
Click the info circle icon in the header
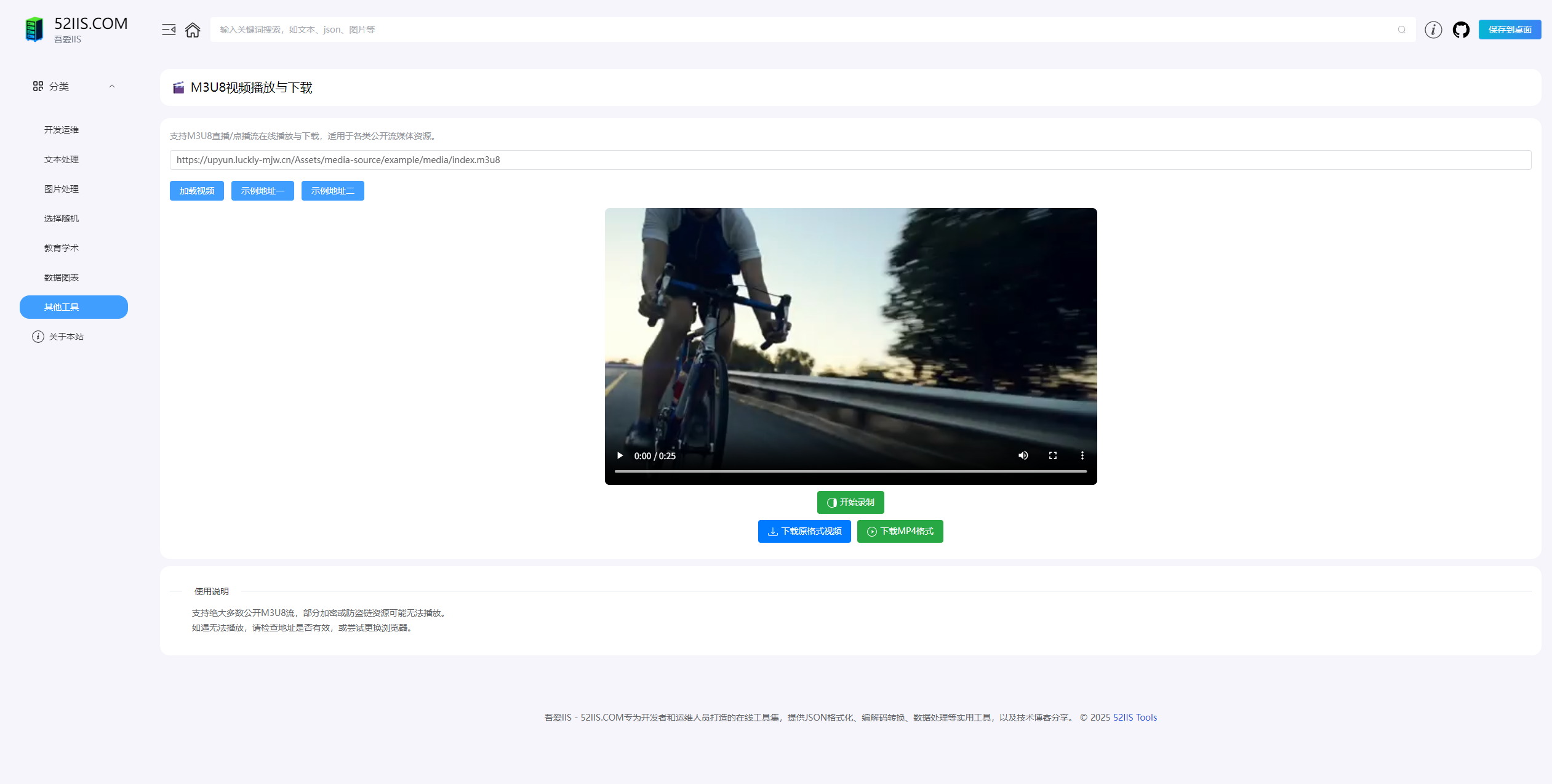1433,30
